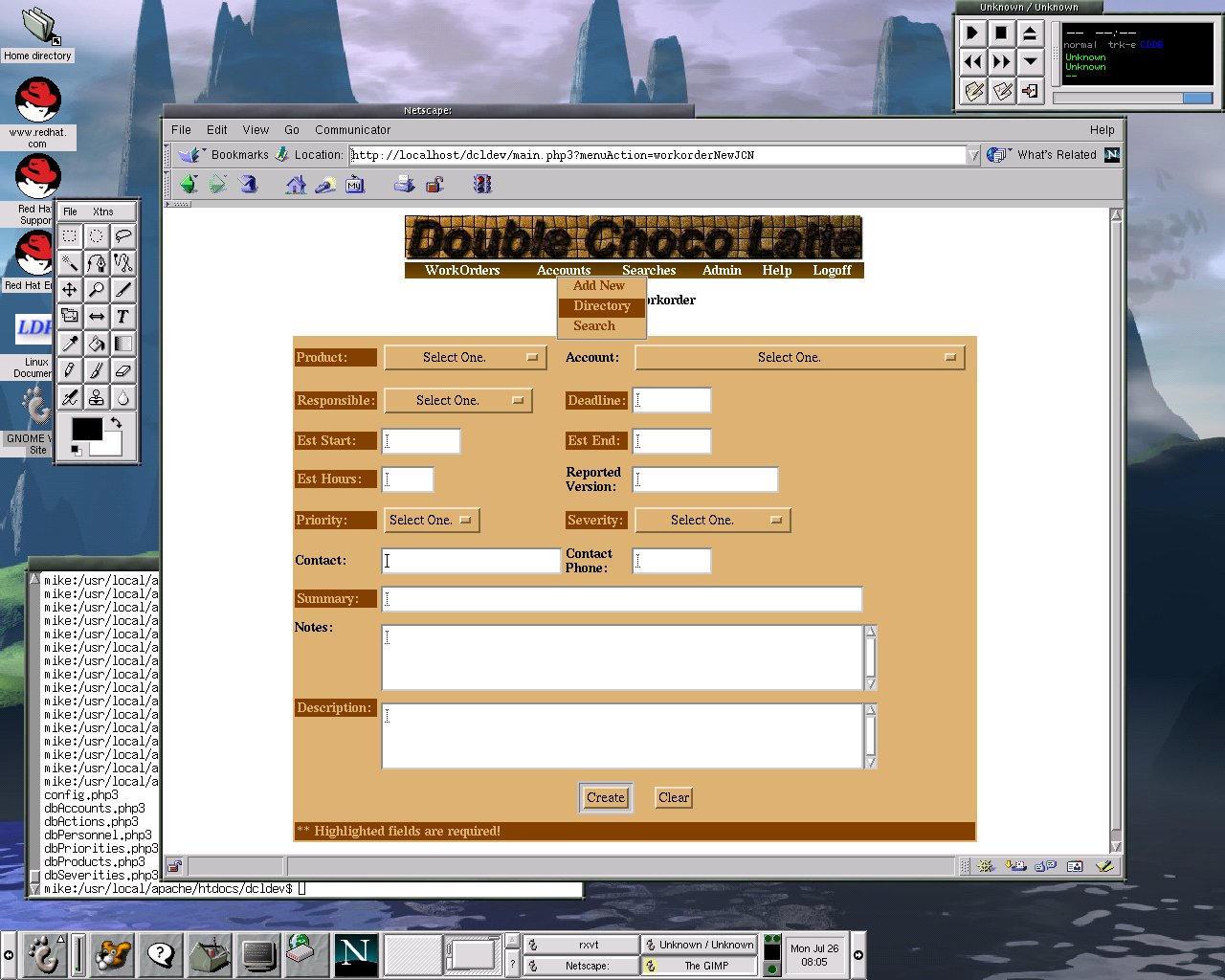Image resolution: width=1225 pixels, height=980 pixels.
Task: Open the down-arrow menu in CD player
Action: coord(1030,62)
